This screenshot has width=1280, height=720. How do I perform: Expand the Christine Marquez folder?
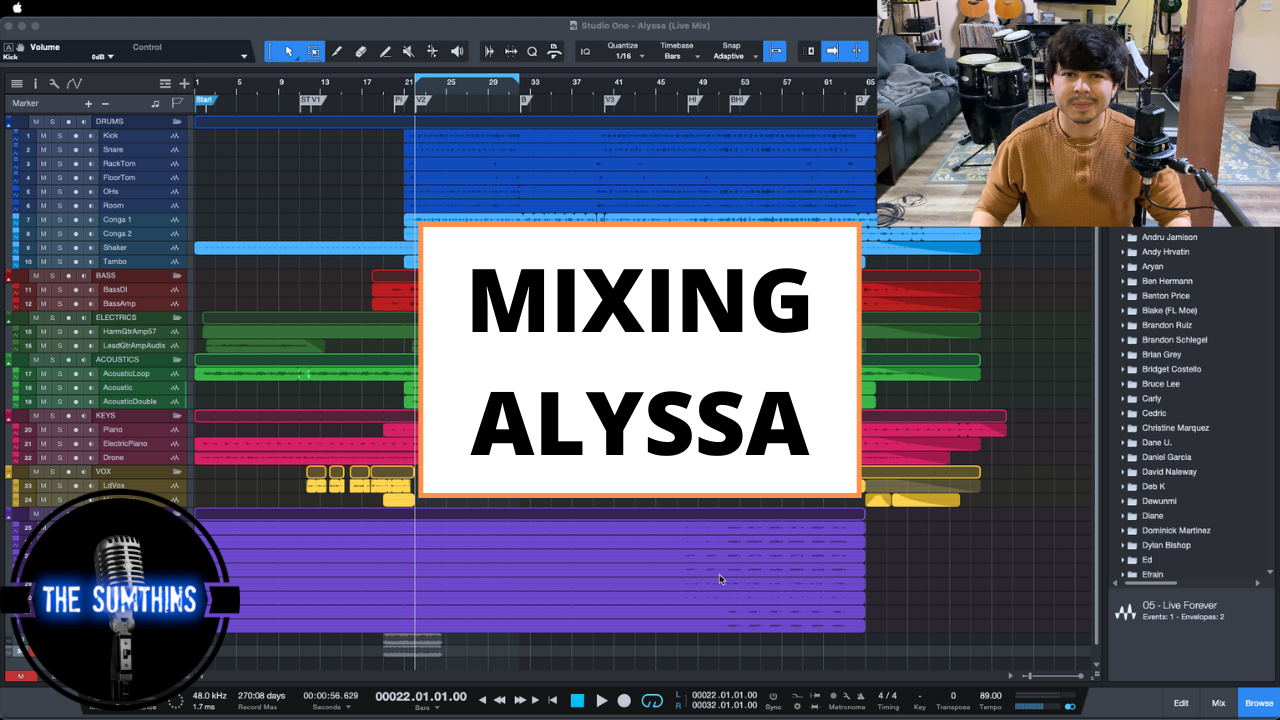click(x=1123, y=428)
